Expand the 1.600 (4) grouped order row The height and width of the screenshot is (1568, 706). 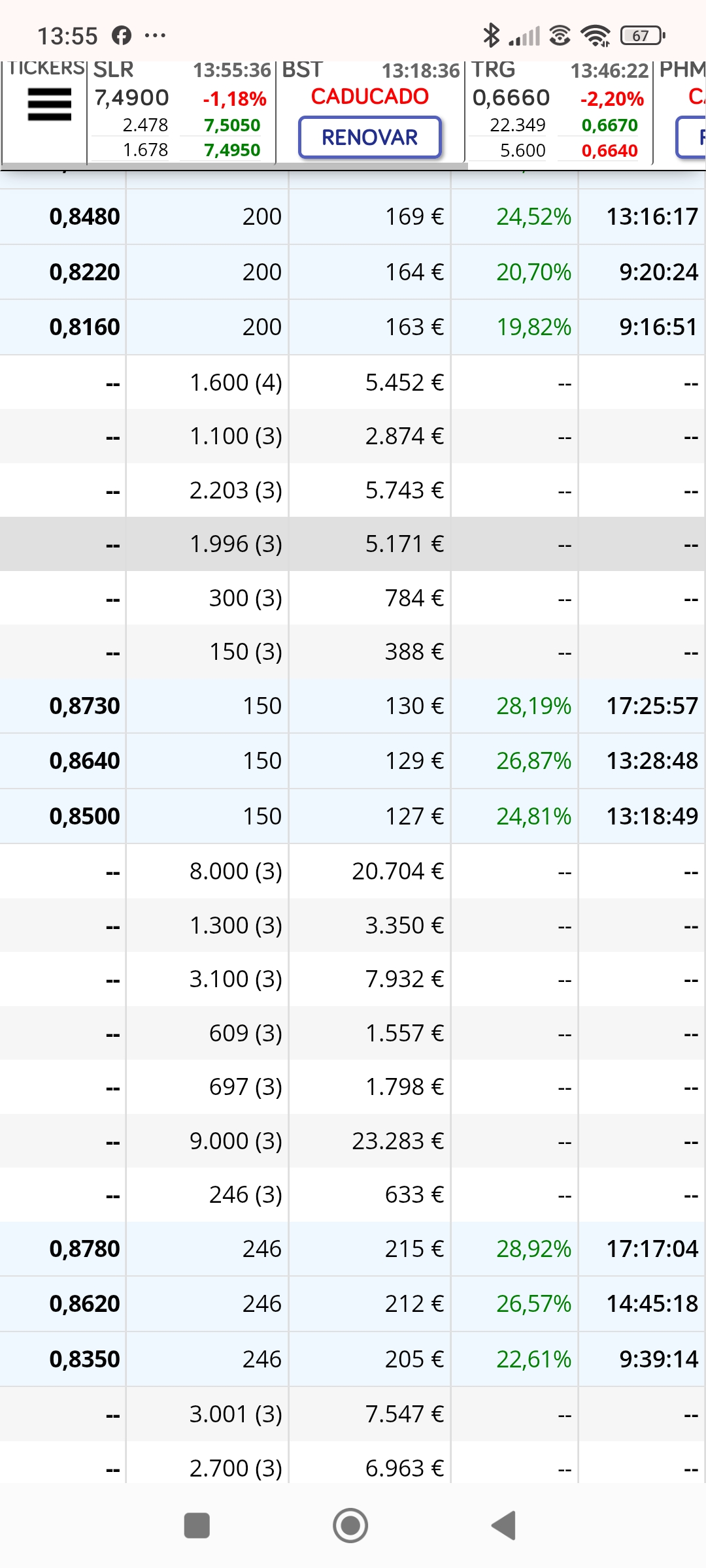click(x=353, y=382)
